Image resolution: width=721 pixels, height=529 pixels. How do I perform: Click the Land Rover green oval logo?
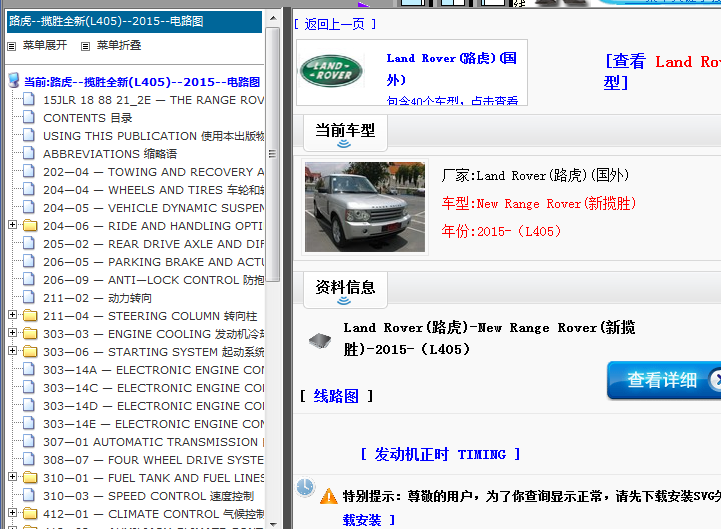331,71
